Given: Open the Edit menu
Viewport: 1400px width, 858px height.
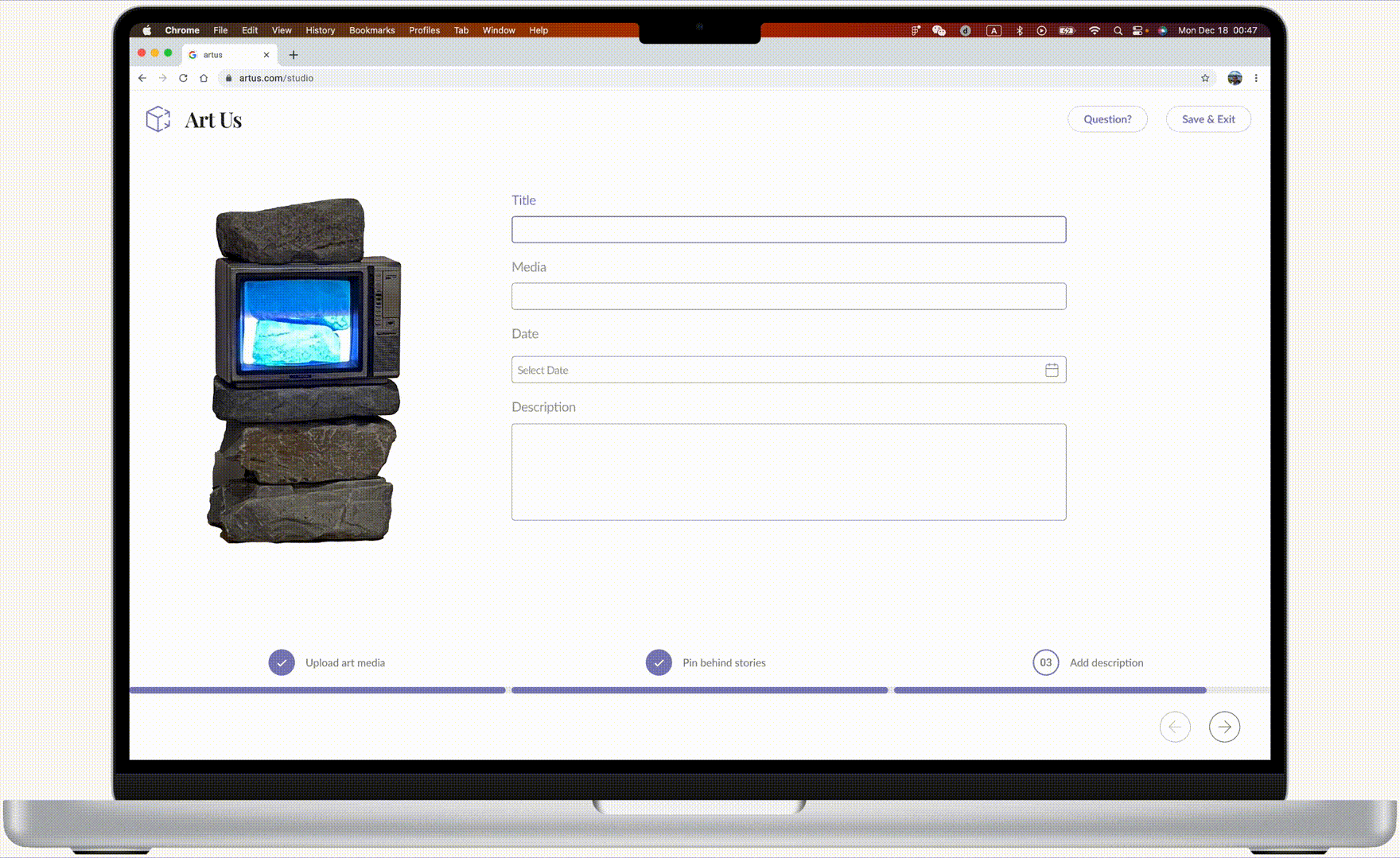Looking at the screenshot, I should click(250, 30).
